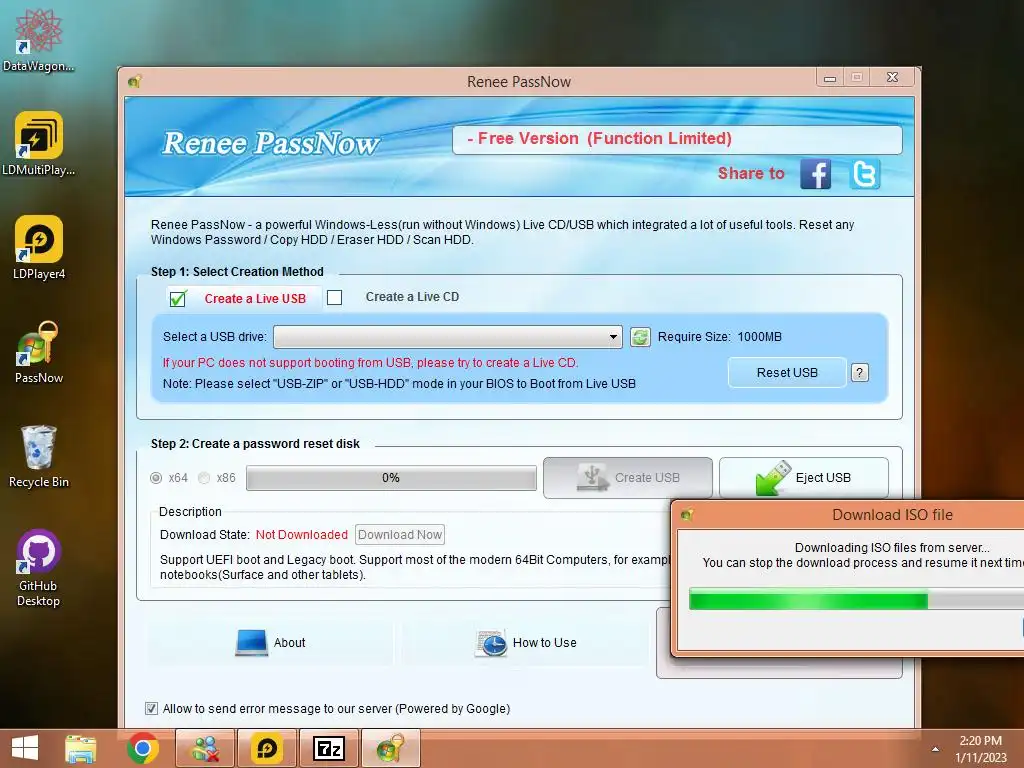Open the 7z taskbar icon
Screen dimensions: 1024x768
tap(328, 748)
